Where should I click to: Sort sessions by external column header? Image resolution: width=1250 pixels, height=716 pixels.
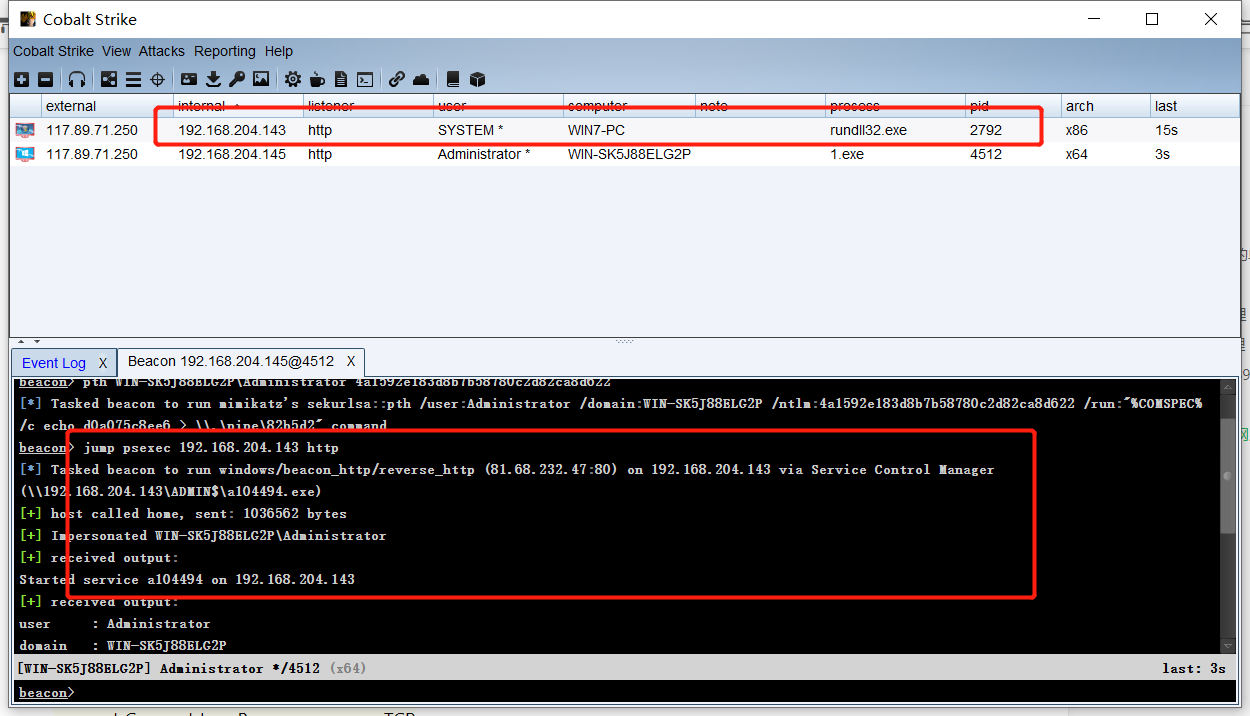click(x=105, y=106)
